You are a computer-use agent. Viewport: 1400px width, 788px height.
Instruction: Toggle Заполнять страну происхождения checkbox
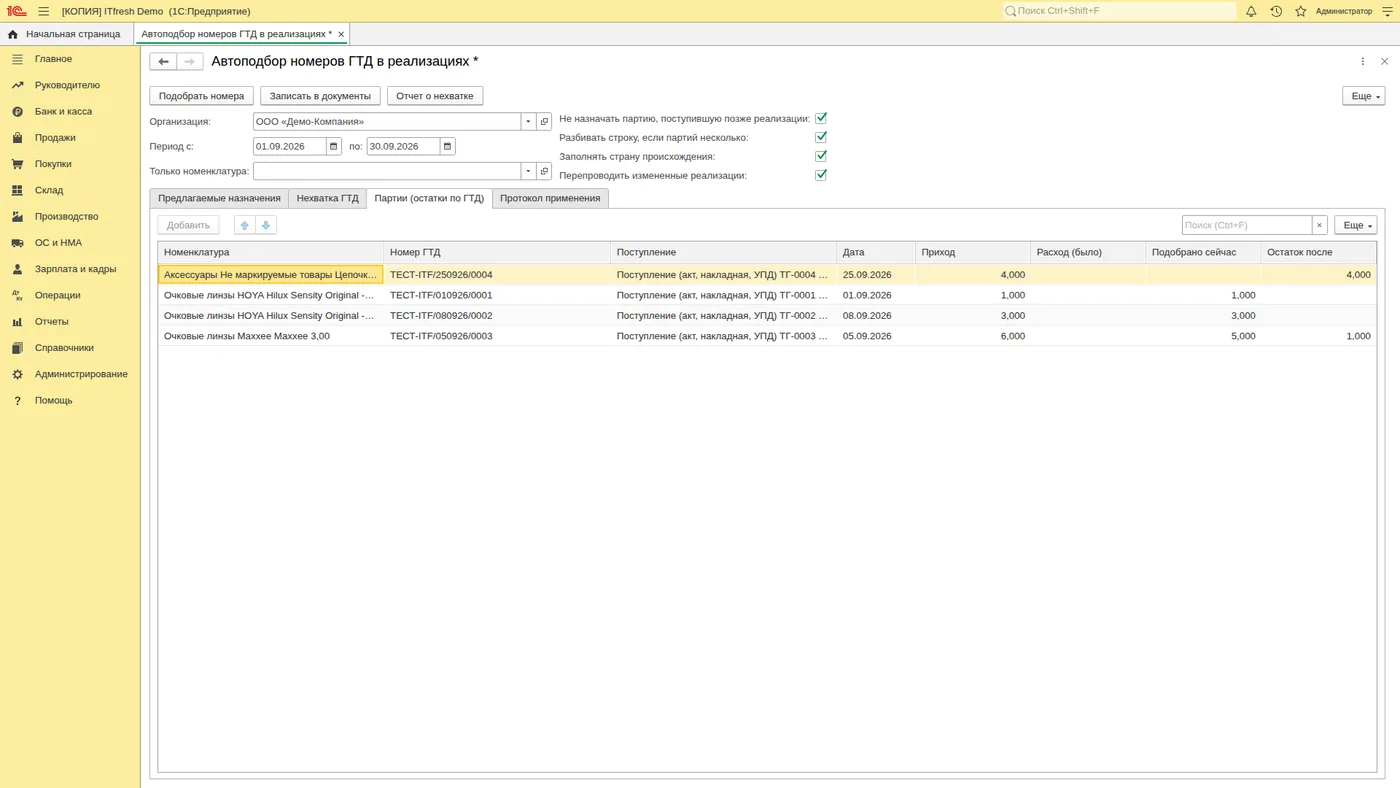821,156
